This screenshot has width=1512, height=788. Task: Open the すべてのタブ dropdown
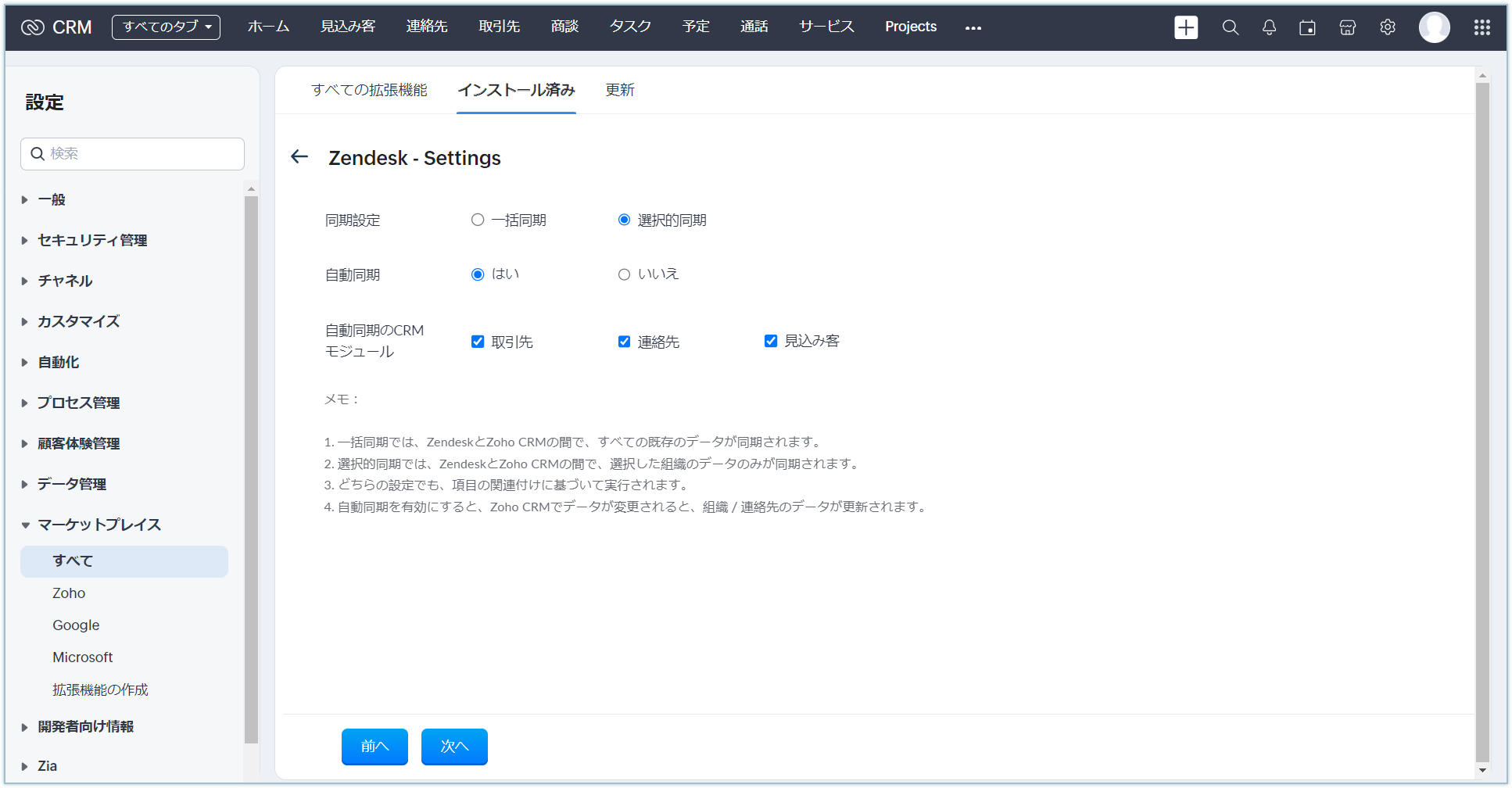pos(166,27)
